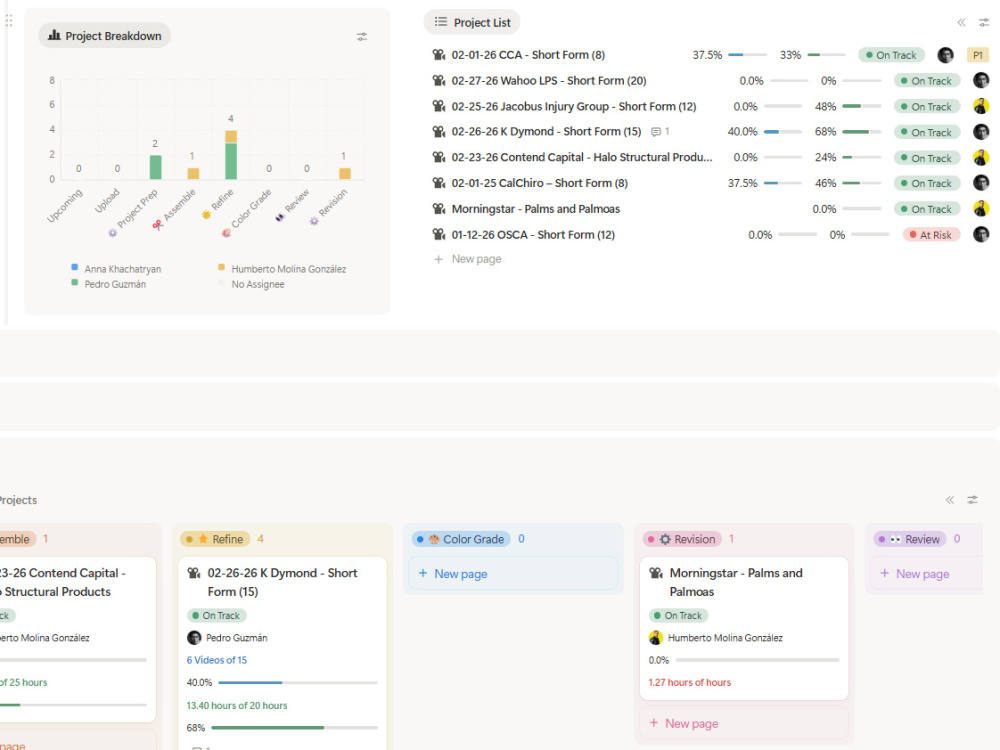Screen dimensions: 1000x750
Task: Click 37.5% progress bar on CCA row
Action: pyautogui.click(x=747, y=55)
